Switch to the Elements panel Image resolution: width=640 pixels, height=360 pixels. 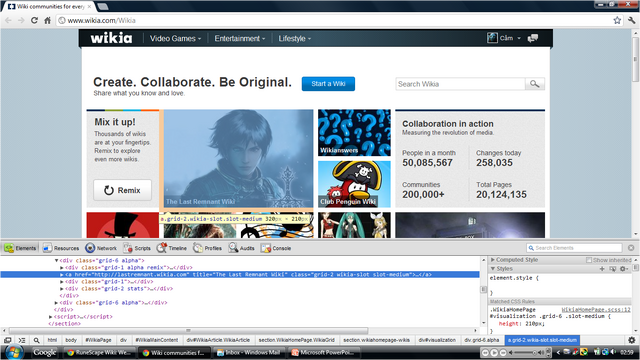click(x=20, y=248)
